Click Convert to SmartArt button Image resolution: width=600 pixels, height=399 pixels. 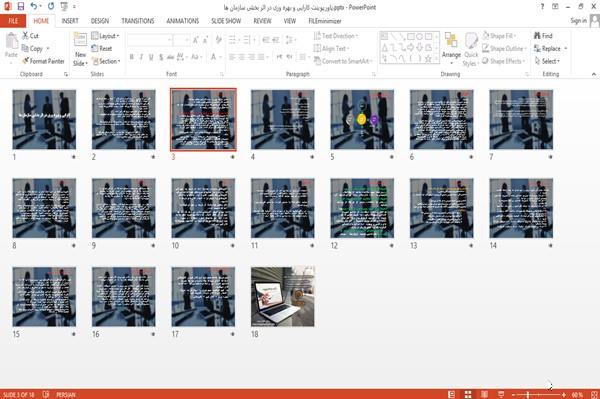pos(343,61)
